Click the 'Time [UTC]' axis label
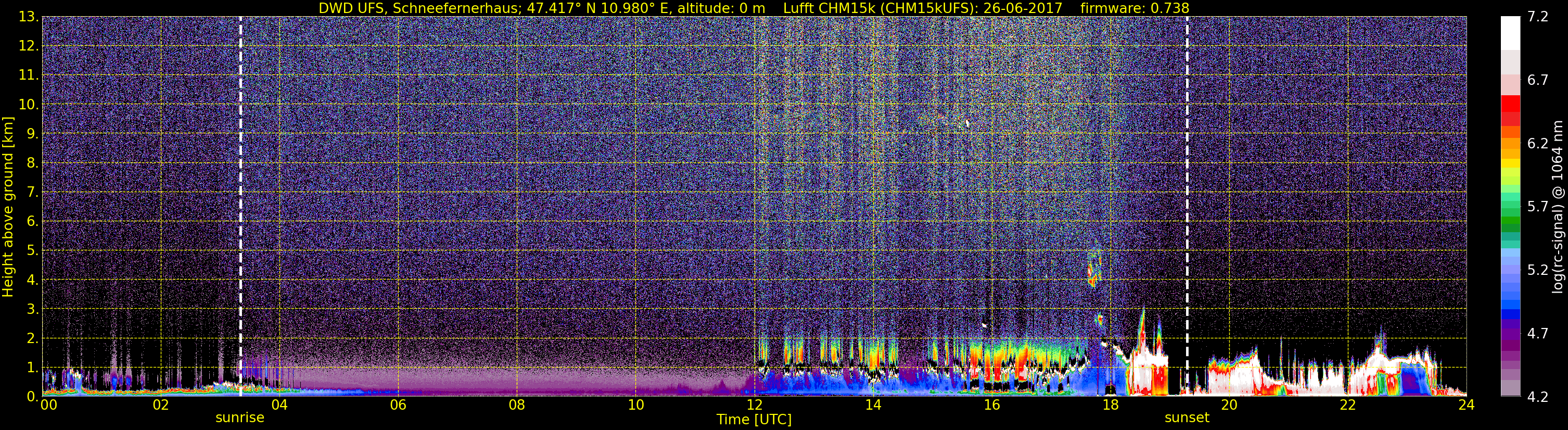This screenshot has height=430, width=1568. coord(754,419)
